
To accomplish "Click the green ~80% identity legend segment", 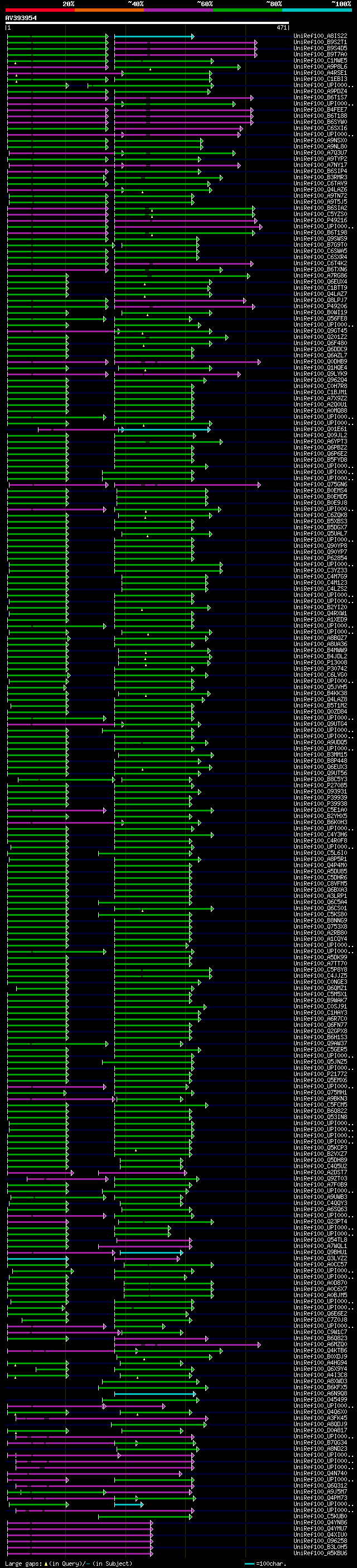I will click(248, 9).
